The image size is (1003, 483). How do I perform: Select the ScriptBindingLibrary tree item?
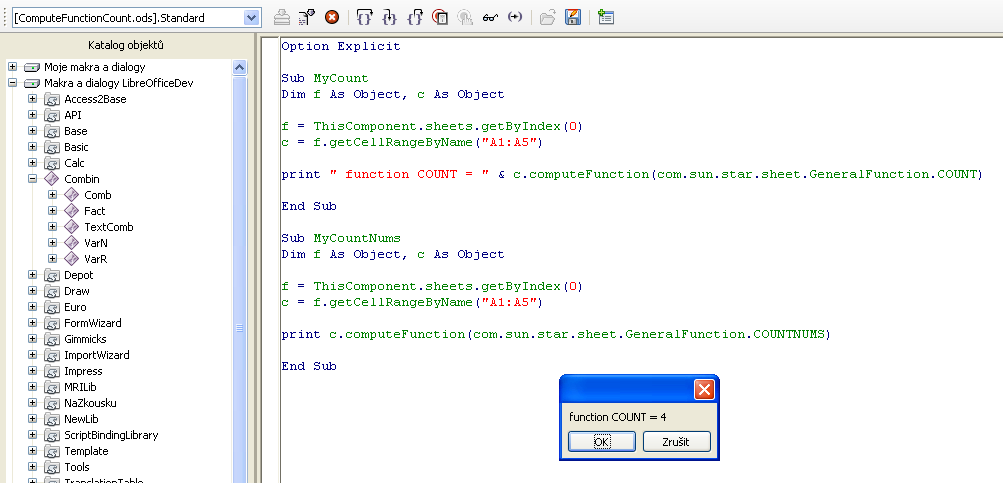coord(111,435)
